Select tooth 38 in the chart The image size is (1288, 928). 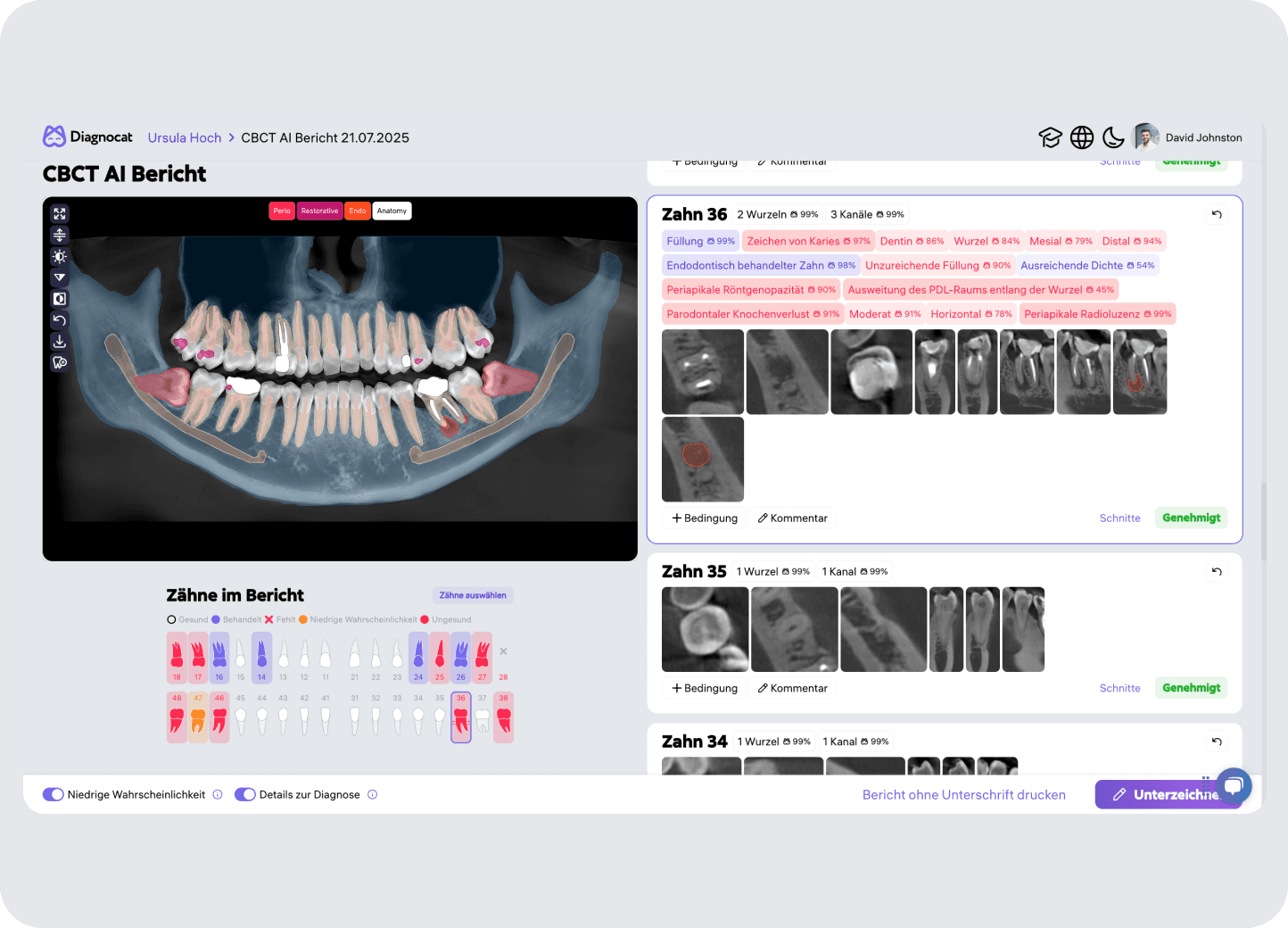tap(504, 717)
